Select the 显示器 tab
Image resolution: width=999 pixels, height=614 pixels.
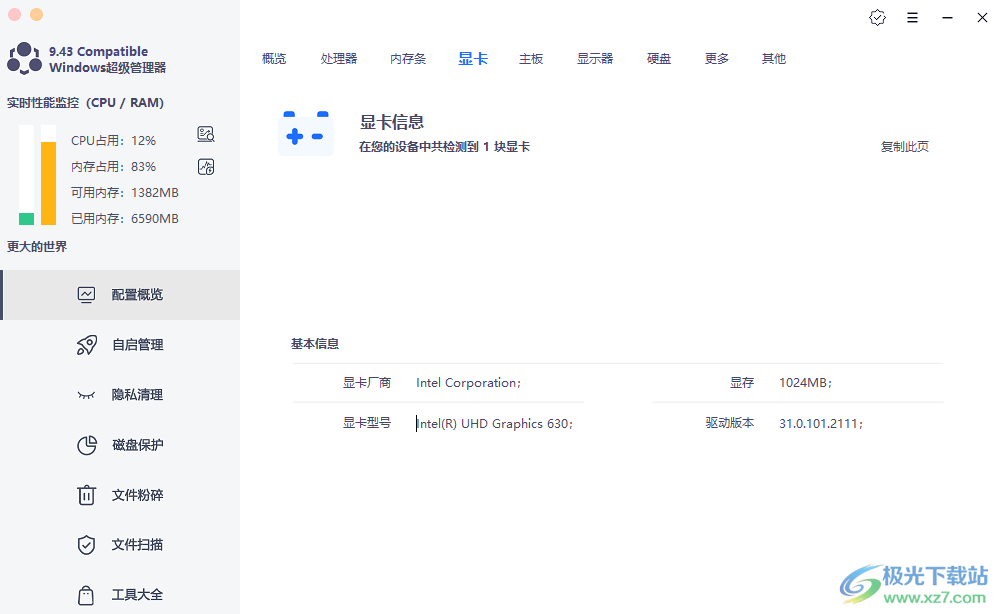(x=595, y=59)
